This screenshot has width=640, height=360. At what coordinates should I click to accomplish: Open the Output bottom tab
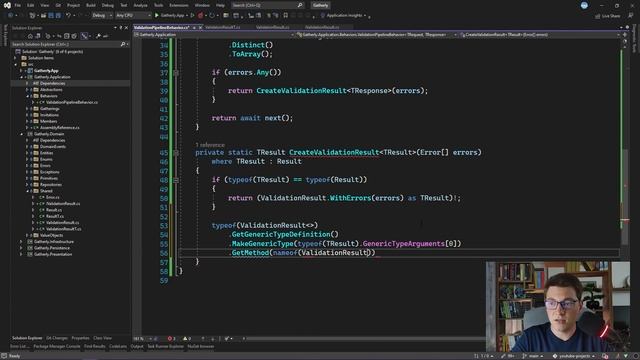tap(137, 347)
